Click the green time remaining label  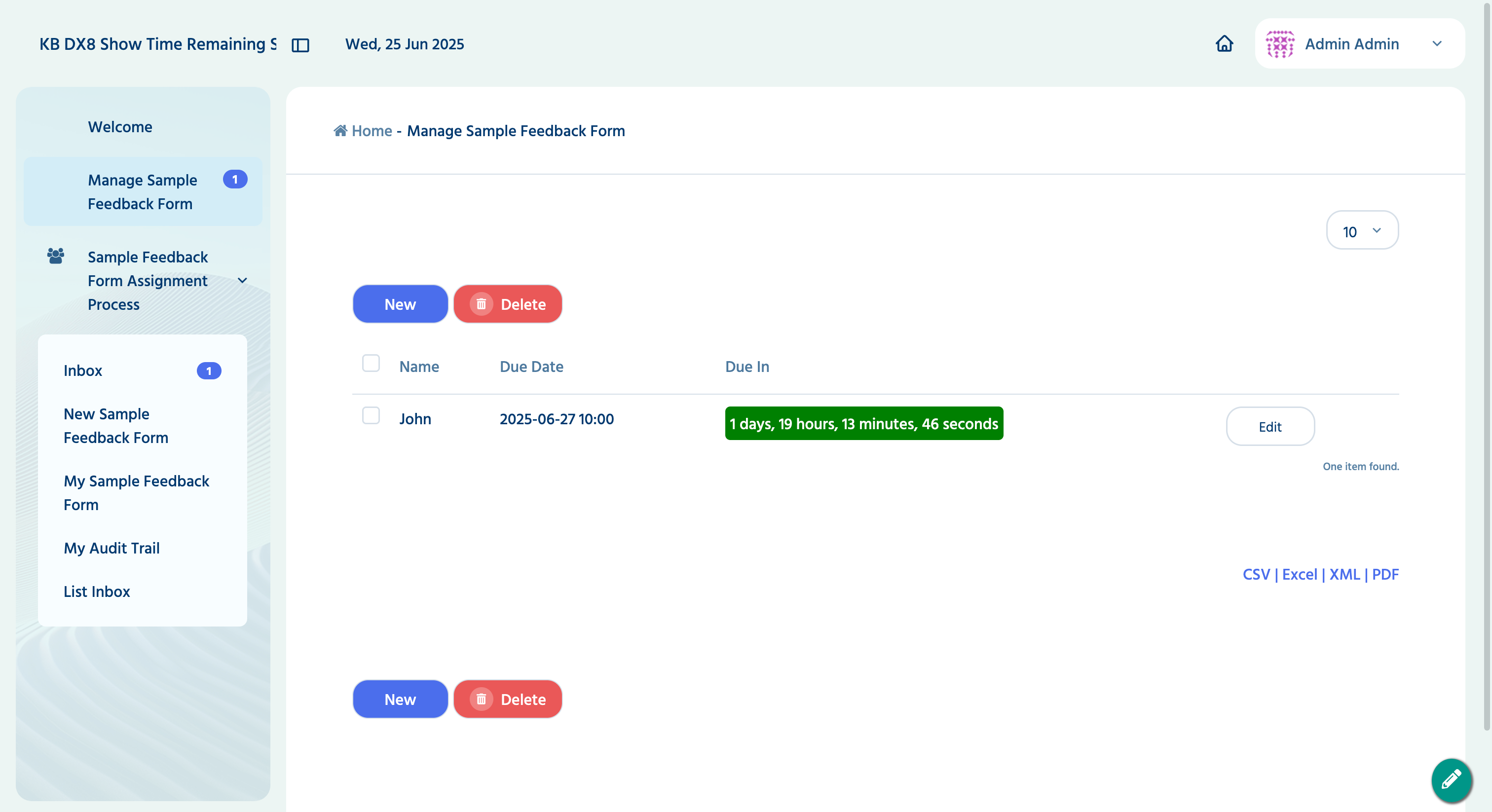(x=863, y=423)
